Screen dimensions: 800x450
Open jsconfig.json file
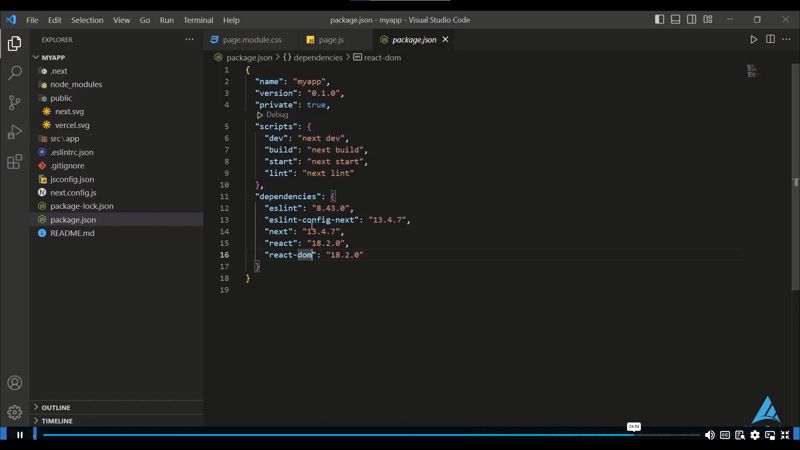tap(117, 179)
